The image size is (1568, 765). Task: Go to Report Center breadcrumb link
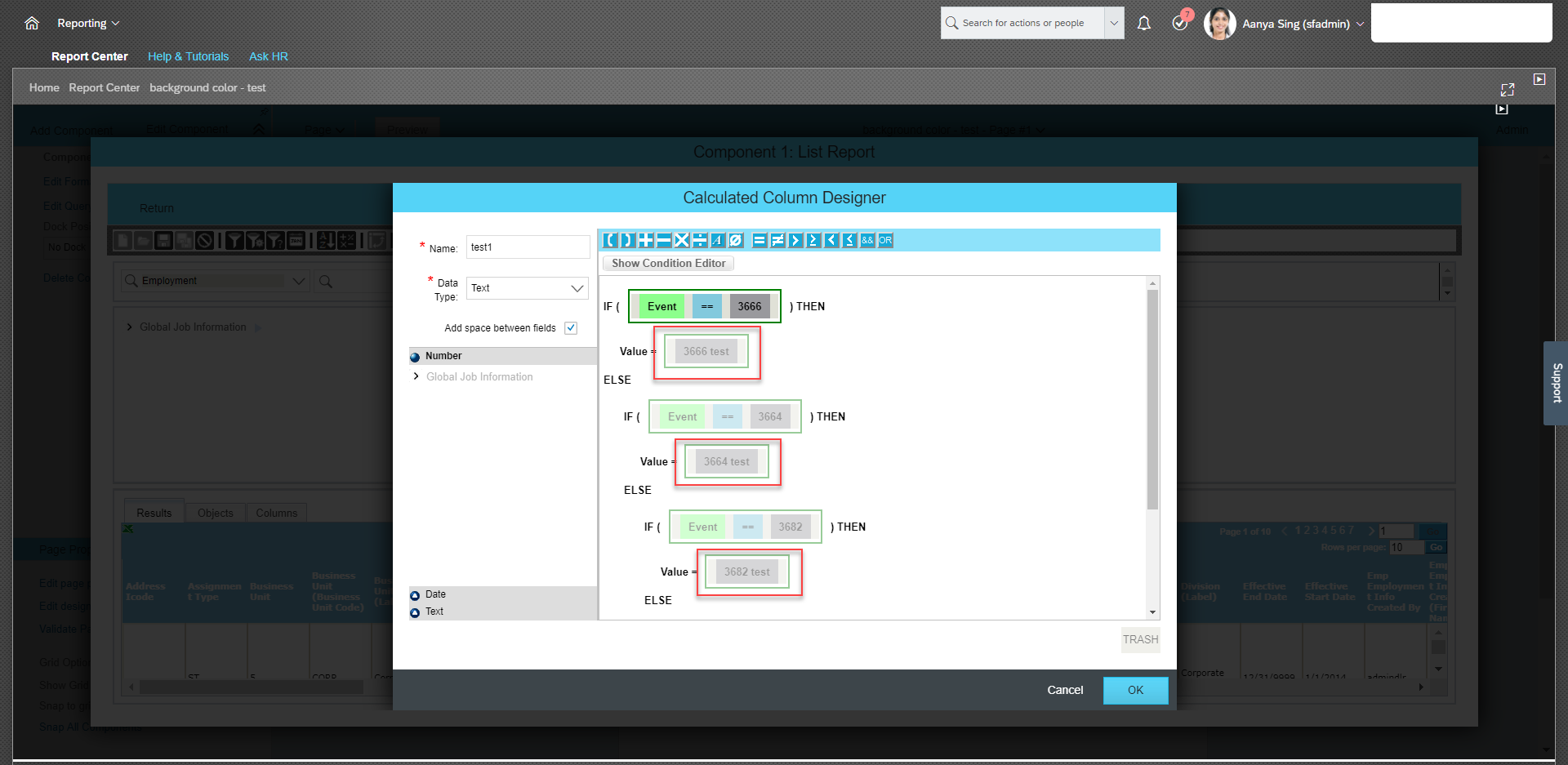coord(105,87)
